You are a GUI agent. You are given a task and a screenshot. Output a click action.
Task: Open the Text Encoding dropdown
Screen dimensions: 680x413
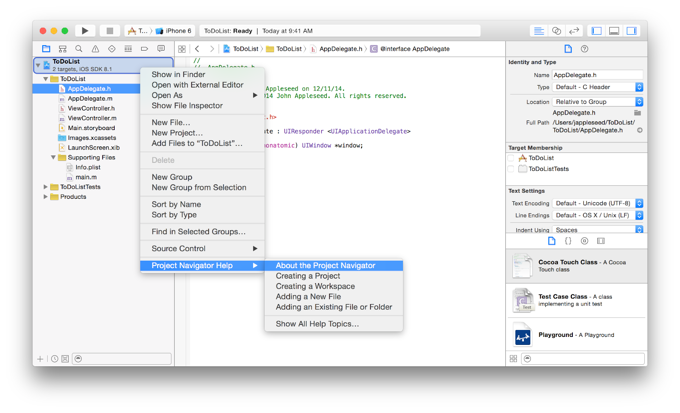click(597, 203)
